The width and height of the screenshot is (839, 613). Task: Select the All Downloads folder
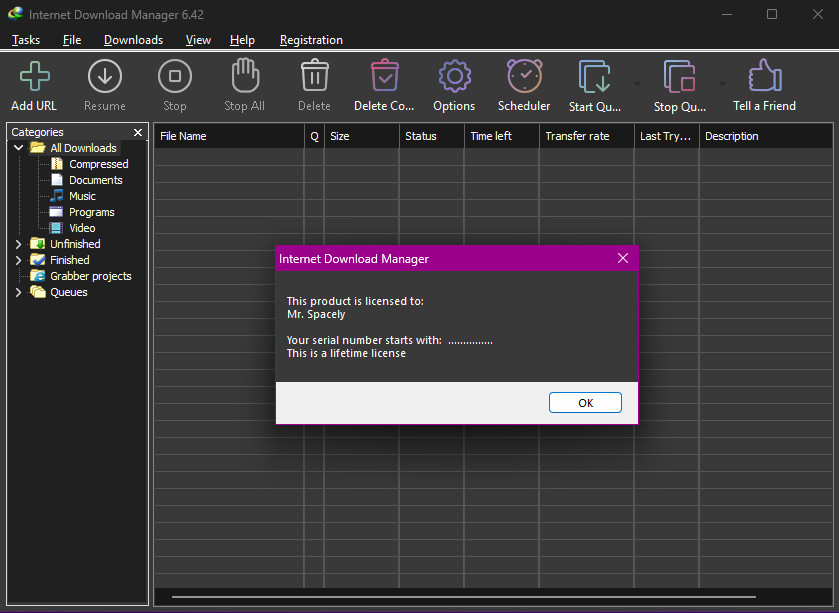click(x=83, y=148)
